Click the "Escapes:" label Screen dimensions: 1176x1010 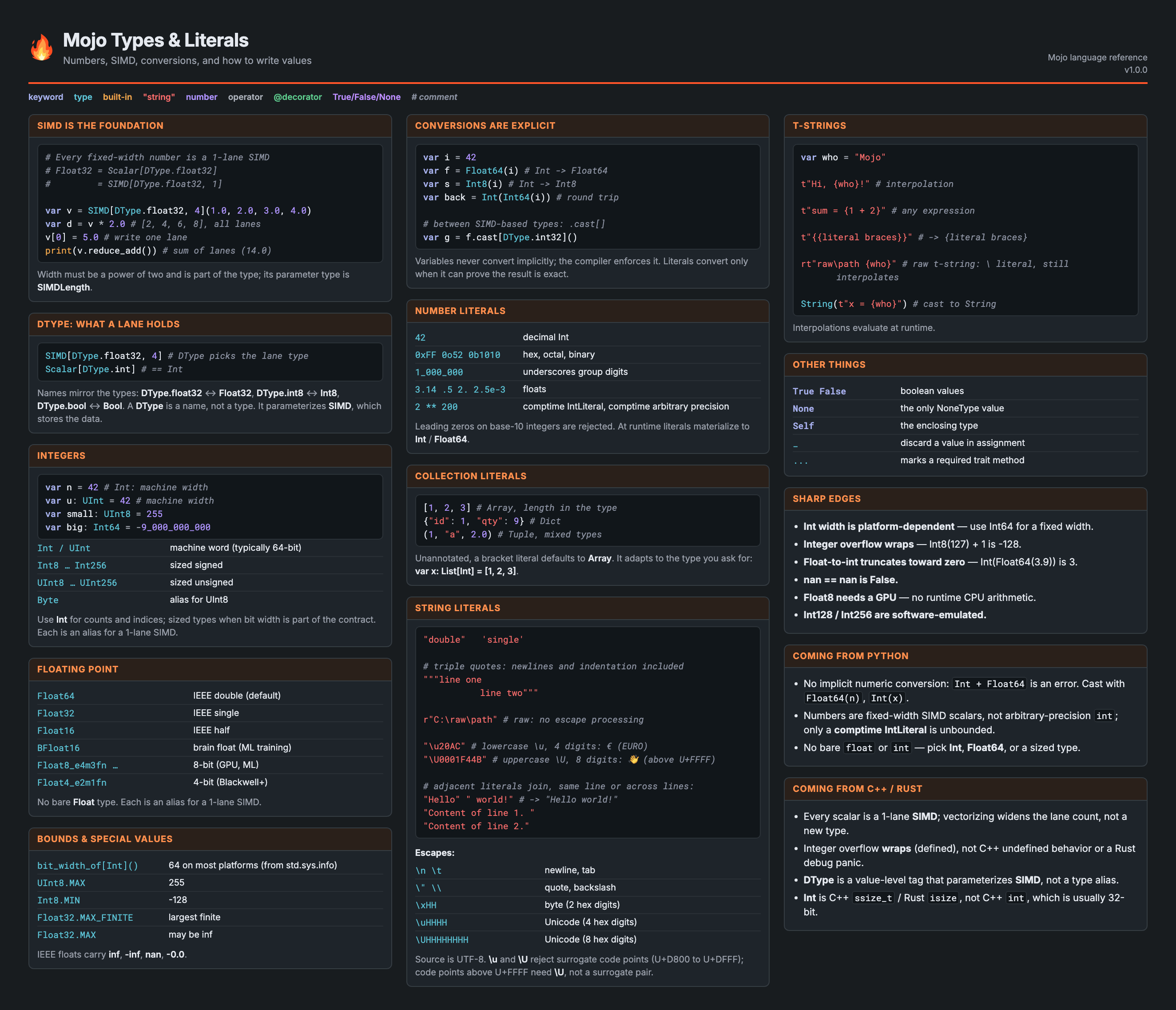435,853
